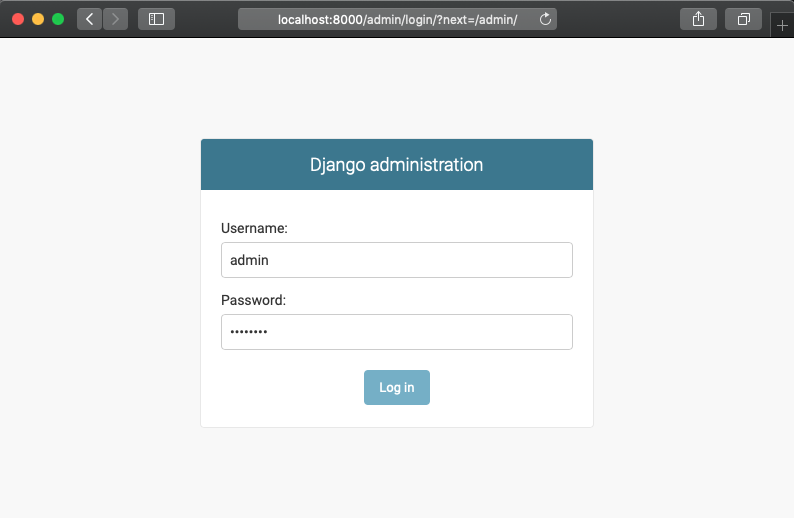Show the Safari sidebar
794x518 pixels.
pyautogui.click(x=156, y=19)
